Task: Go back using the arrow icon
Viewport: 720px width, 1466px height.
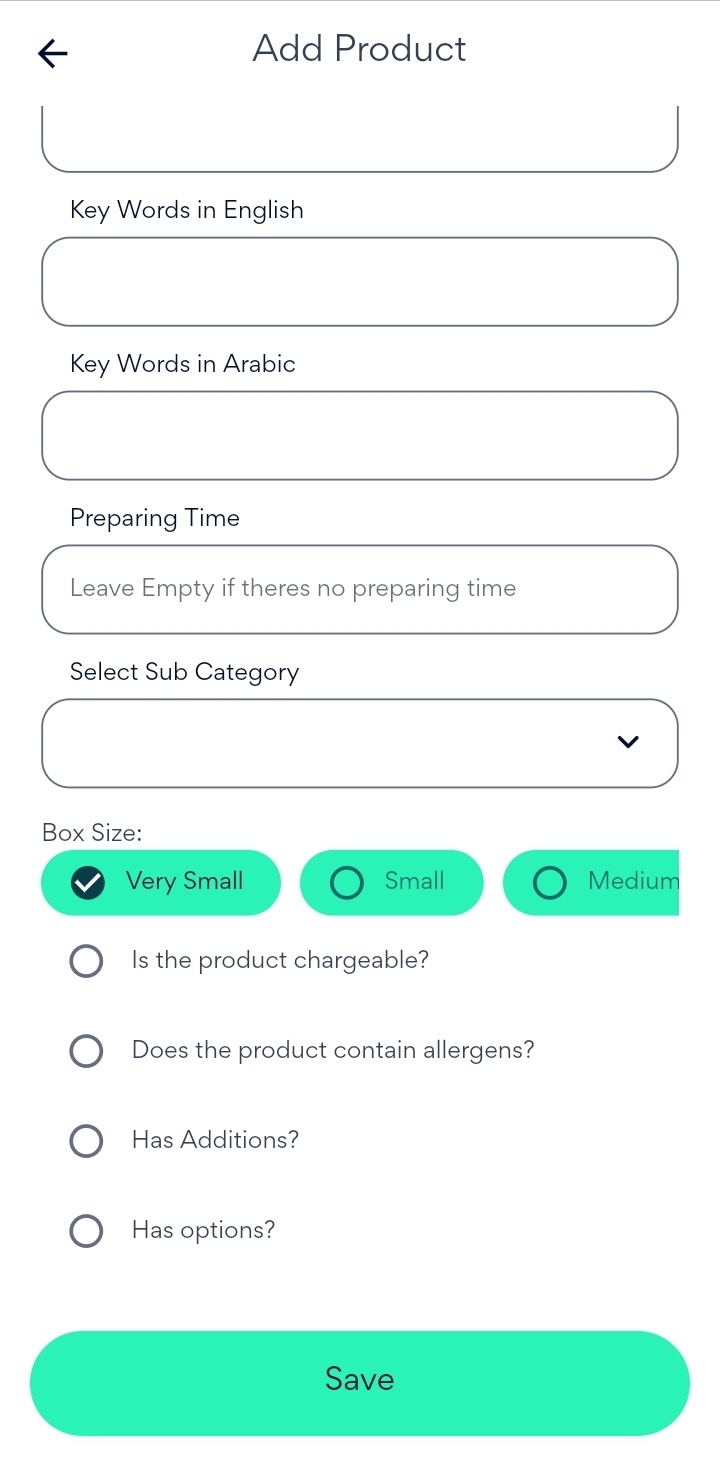Action: pyautogui.click(x=53, y=53)
